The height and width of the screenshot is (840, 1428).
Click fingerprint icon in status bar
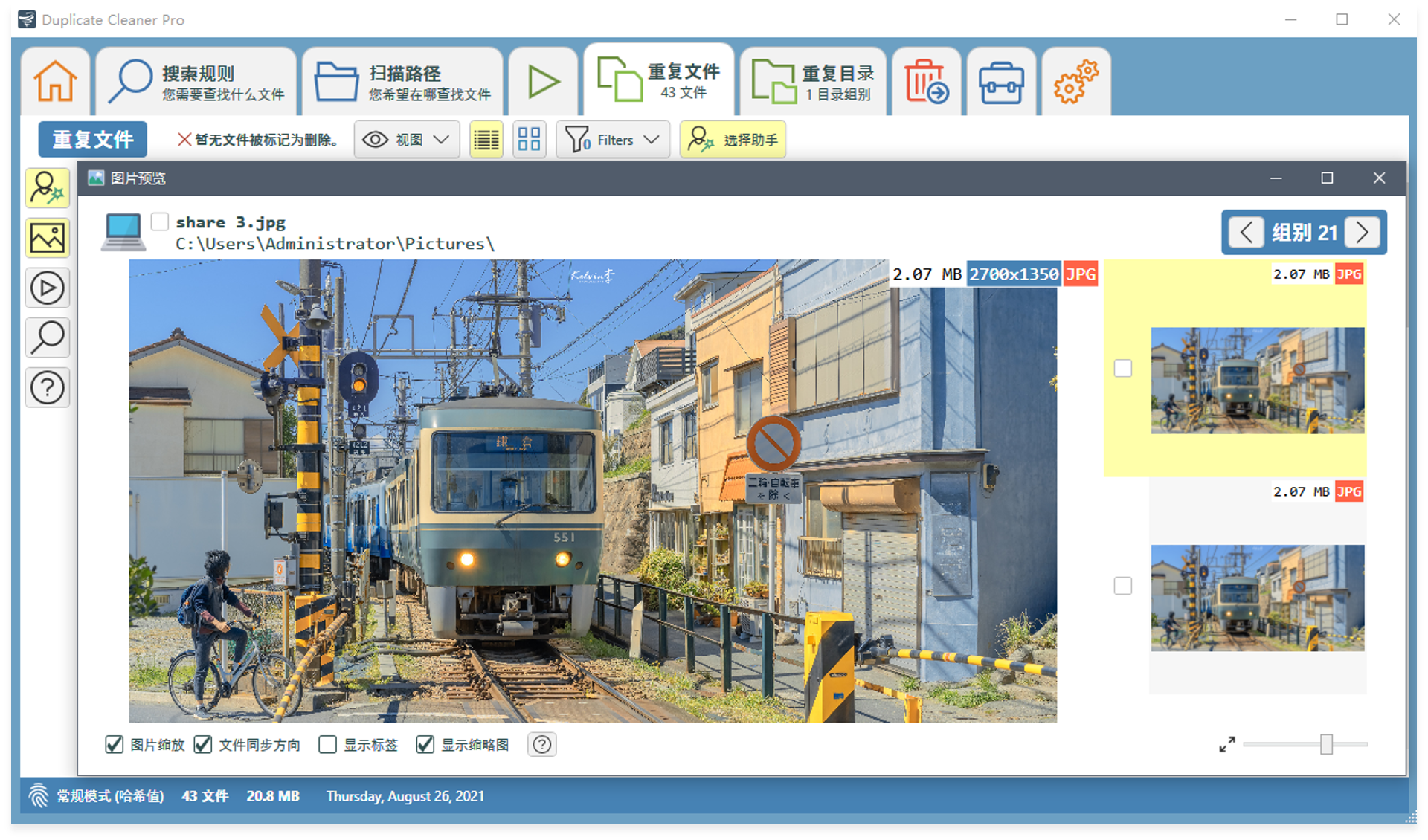click(x=38, y=795)
